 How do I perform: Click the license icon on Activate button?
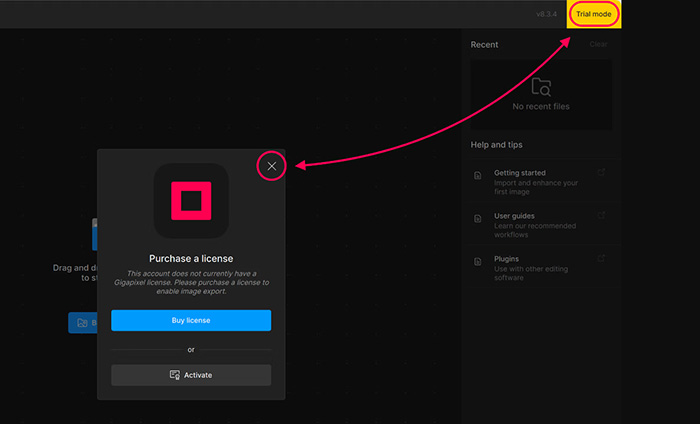tap(175, 375)
